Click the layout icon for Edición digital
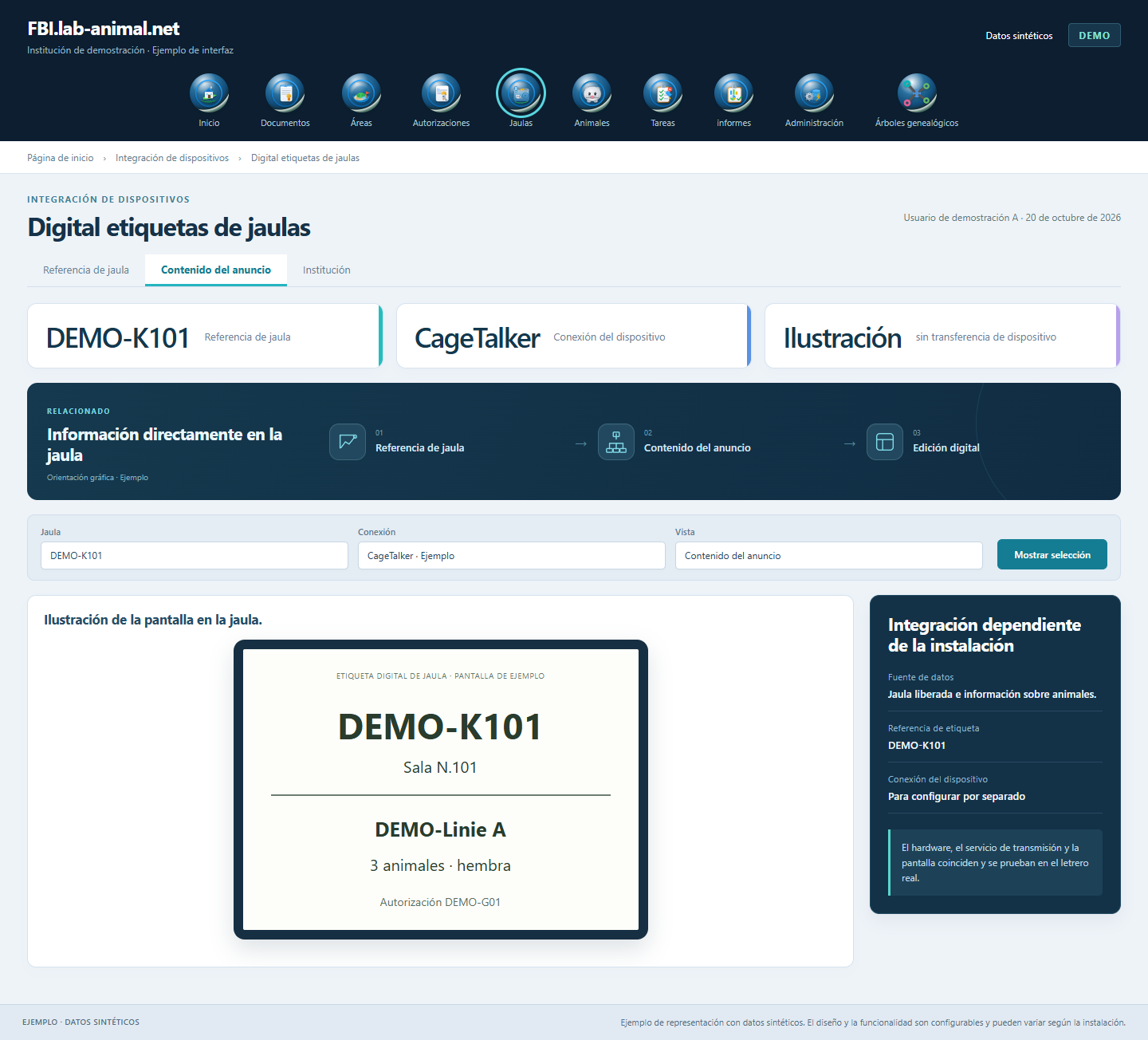The width and height of the screenshot is (1148, 1040). tap(885, 442)
